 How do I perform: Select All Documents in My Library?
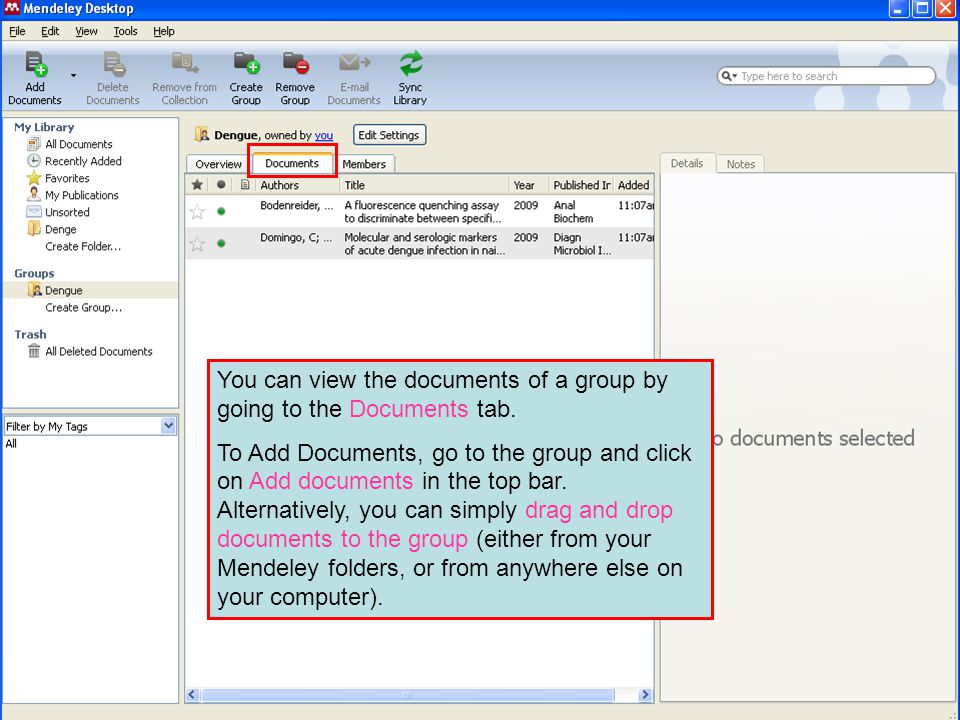click(x=78, y=144)
